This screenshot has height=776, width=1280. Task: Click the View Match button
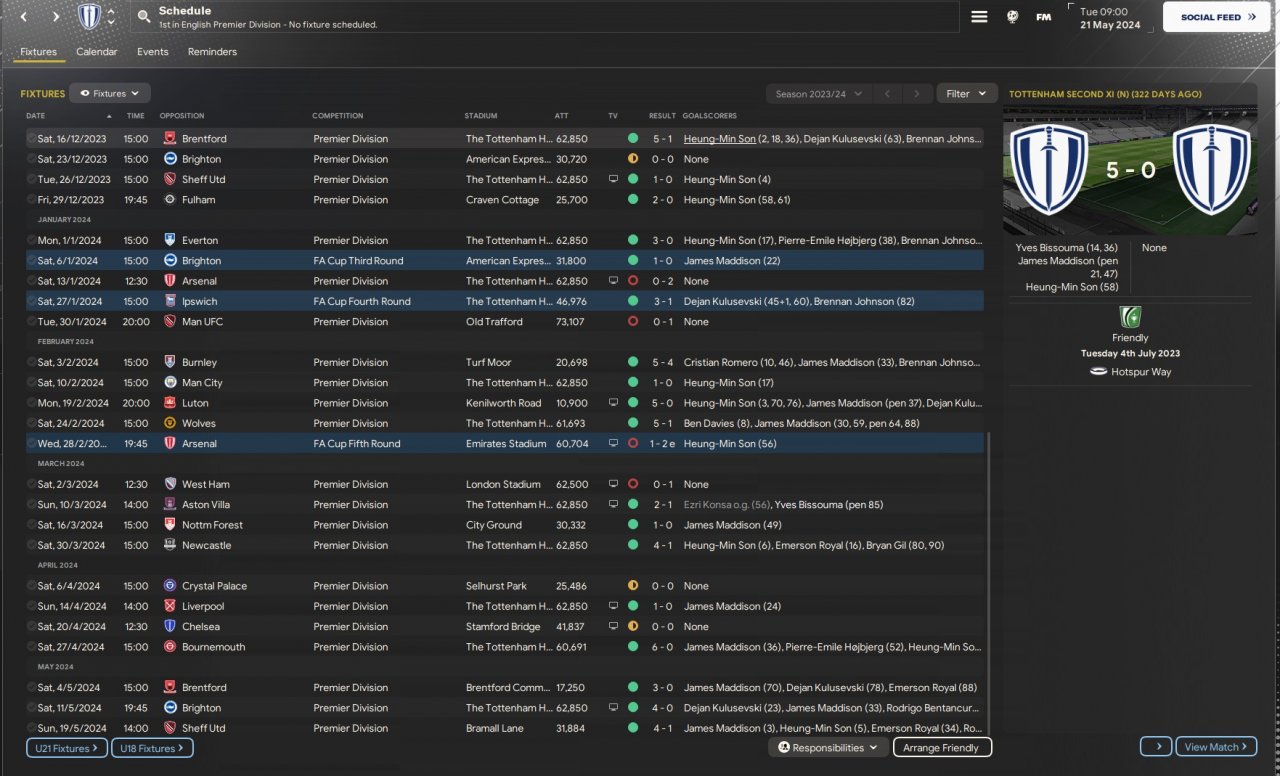click(x=1217, y=747)
